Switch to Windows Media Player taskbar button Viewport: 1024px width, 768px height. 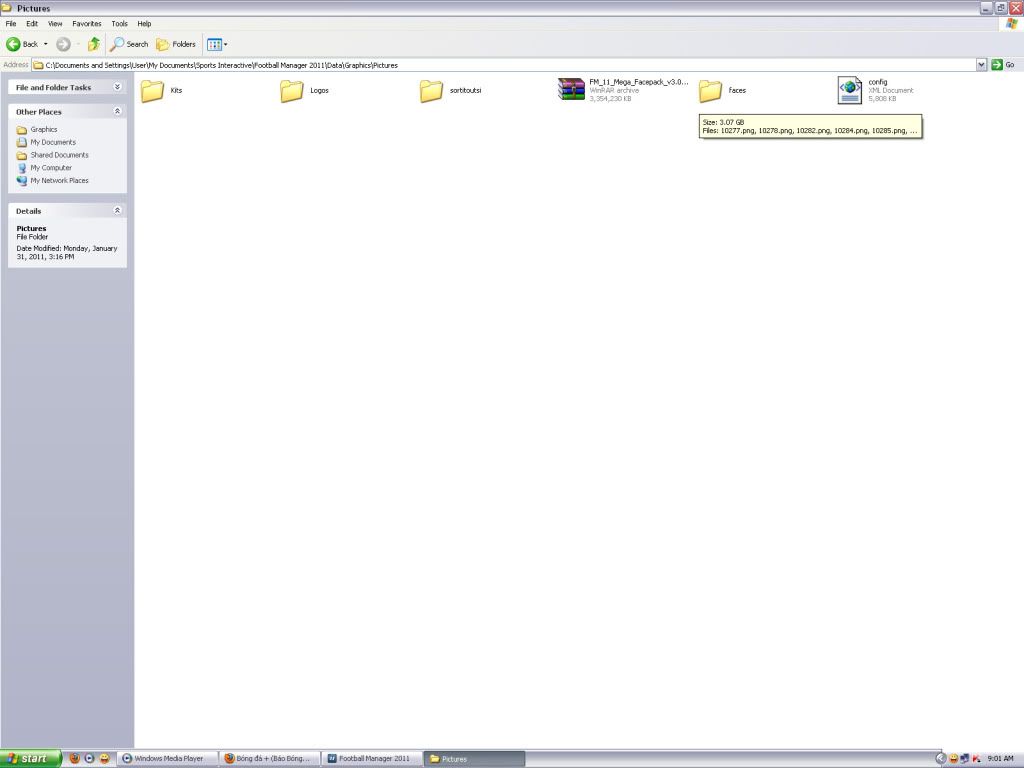point(168,758)
